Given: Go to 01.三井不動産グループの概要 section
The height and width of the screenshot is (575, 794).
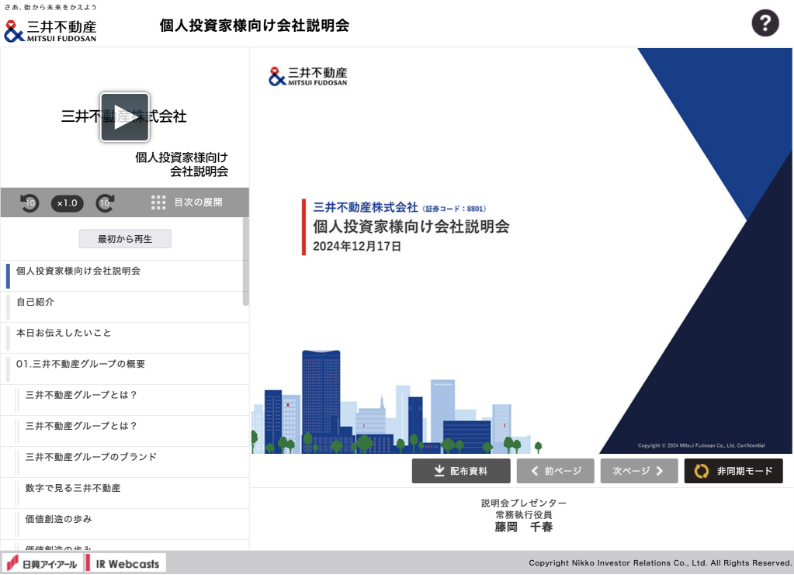Looking at the screenshot, I should pos(124,368).
